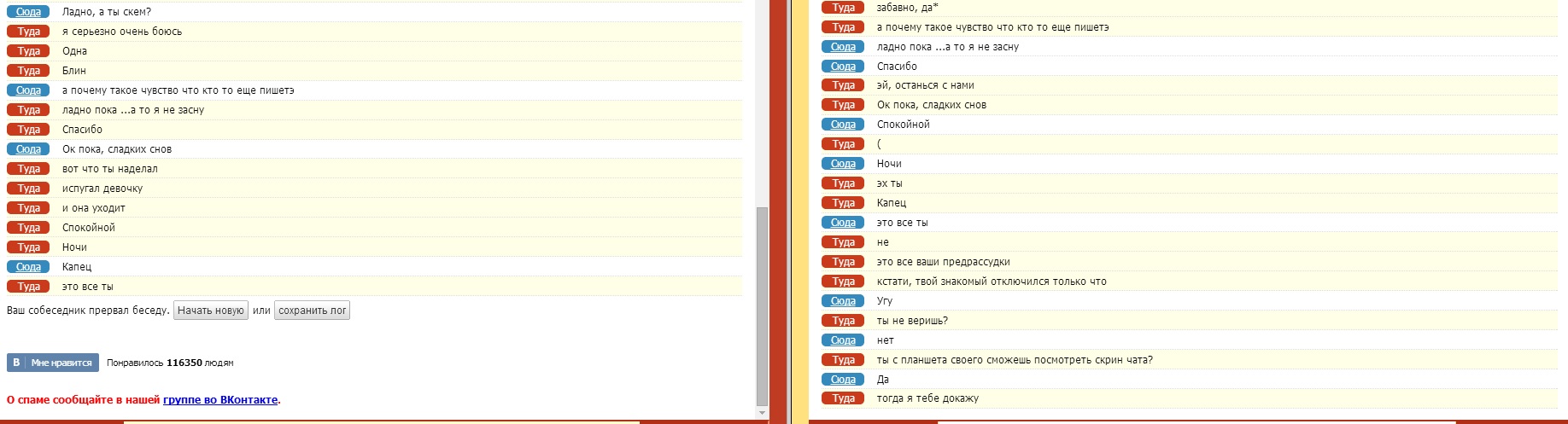This screenshot has width=1568, height=424.
Task: Click 'Туда' badge beside 'Одна' message
Action: click(x=28, y=51)
